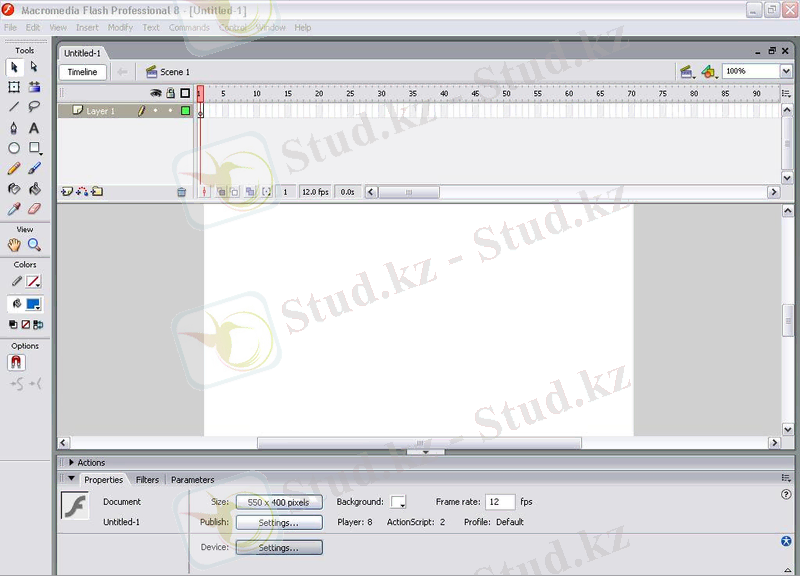
Task: Toggle Layer 1 green outline square
Action: point(185,111)
